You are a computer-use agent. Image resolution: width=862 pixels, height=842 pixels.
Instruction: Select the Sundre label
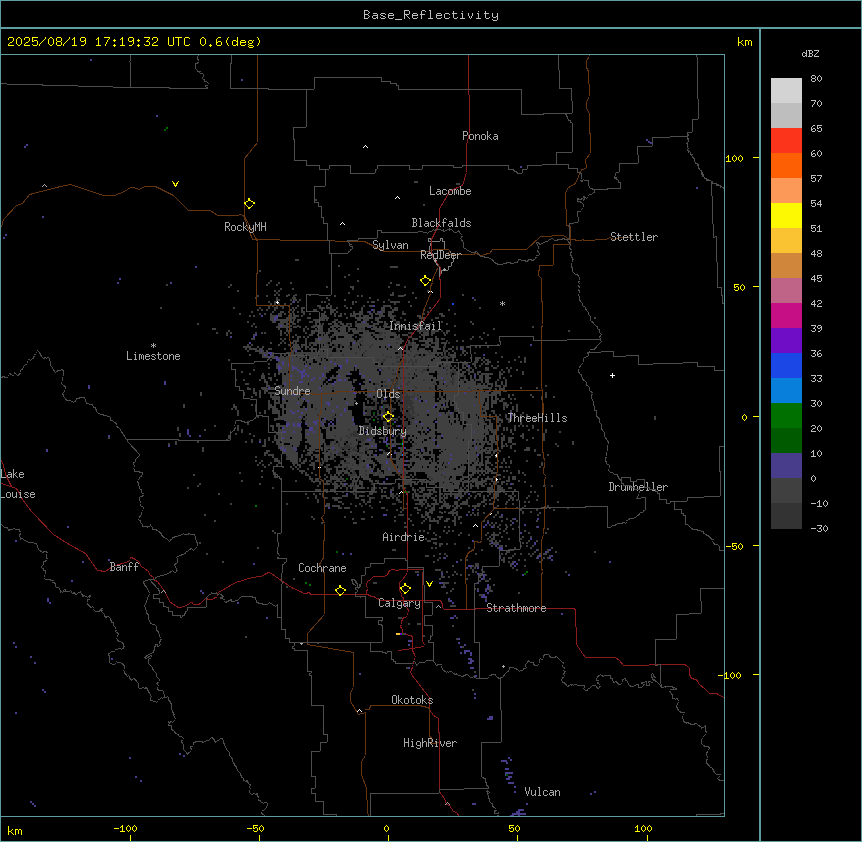pyautogui.click(x=292, y=391)
